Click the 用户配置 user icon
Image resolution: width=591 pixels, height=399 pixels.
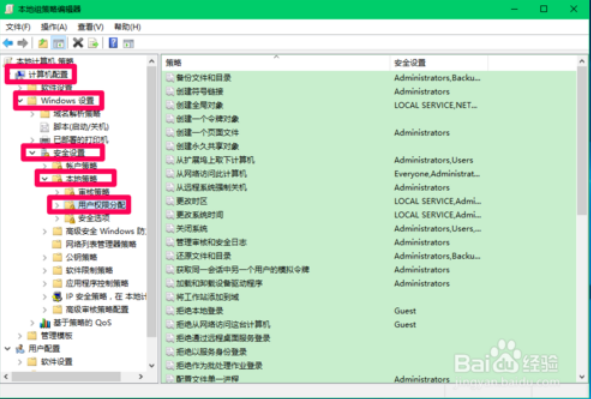(x=20, y=349)
